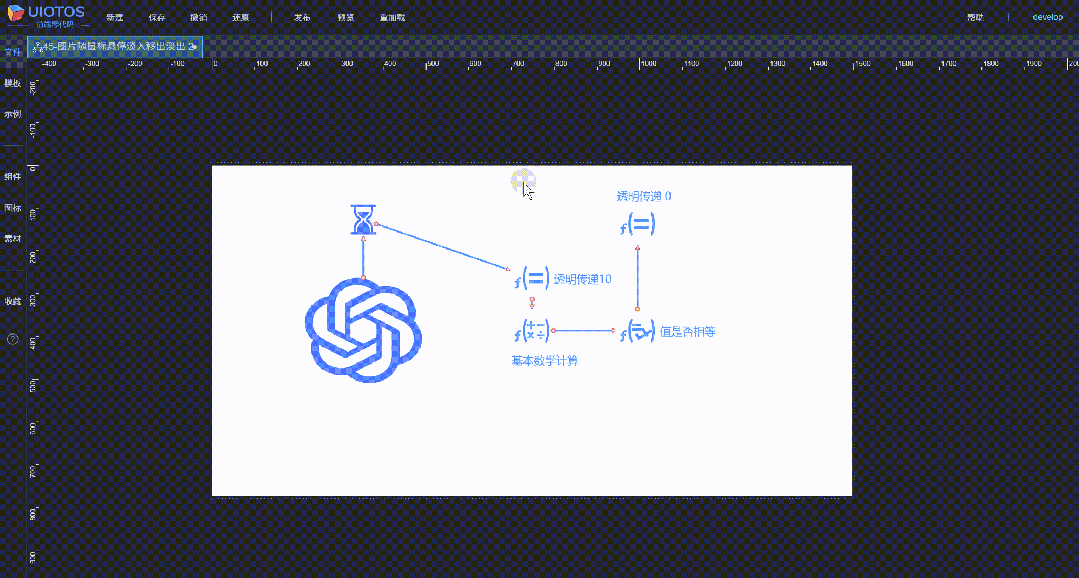Click the question mark help icon
This screenshot has width=1079, height=578.
point(12,339)
